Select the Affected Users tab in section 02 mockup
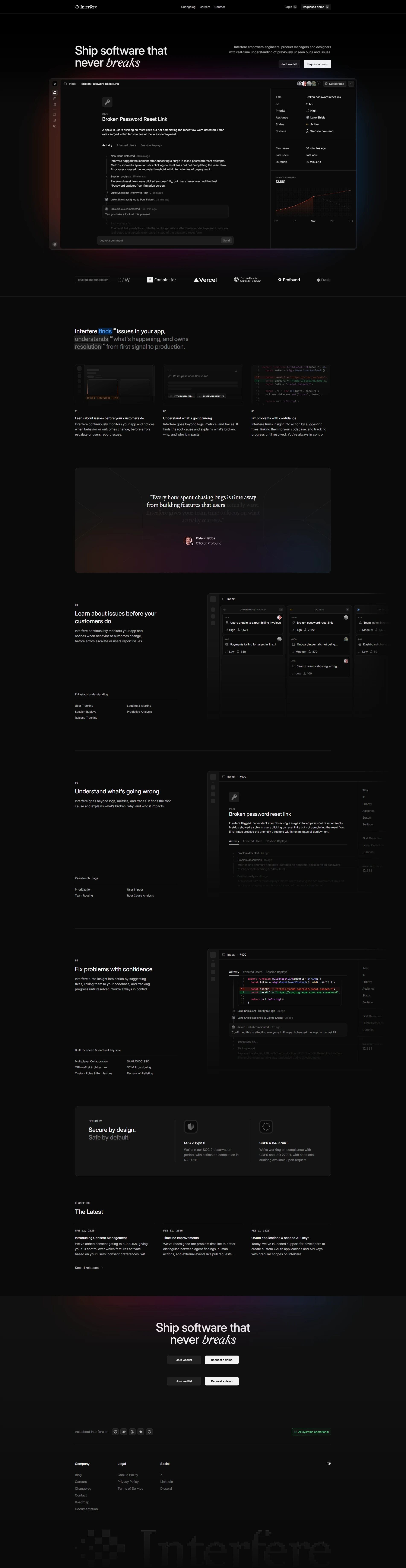Screen dimensions: 406x1568 tap(253, 841)
